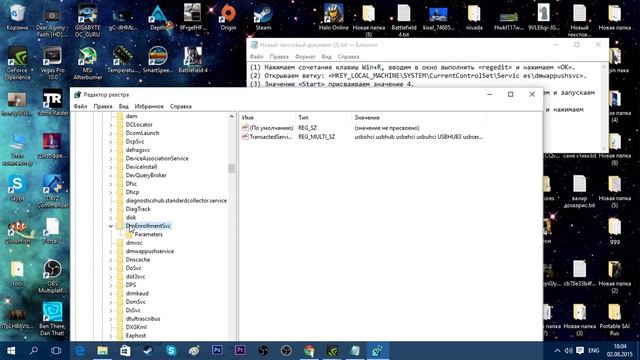The image size is (640, 360).
Task: Open Вид menu in Registry Editor
Action: tap(124, 106)
